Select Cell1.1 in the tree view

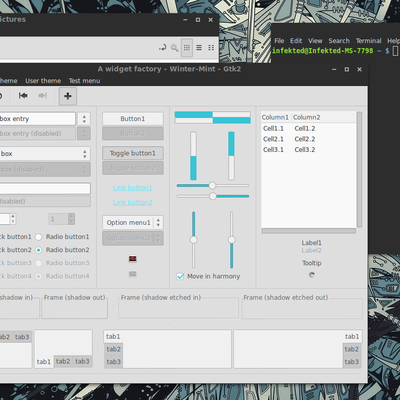pyautogui.click(x=273, y=128)
